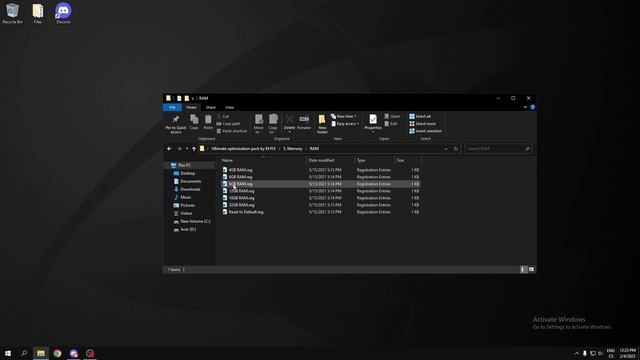Switch to the Share ribbon tab
Viewport: 640px width, 360px height.
click(x=211, y=107)
